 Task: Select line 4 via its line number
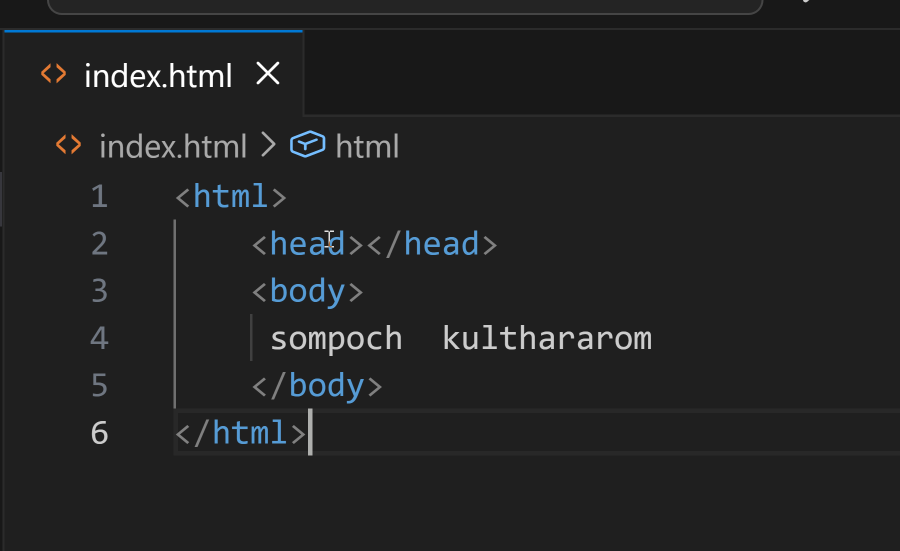click(x=98, y=338)
